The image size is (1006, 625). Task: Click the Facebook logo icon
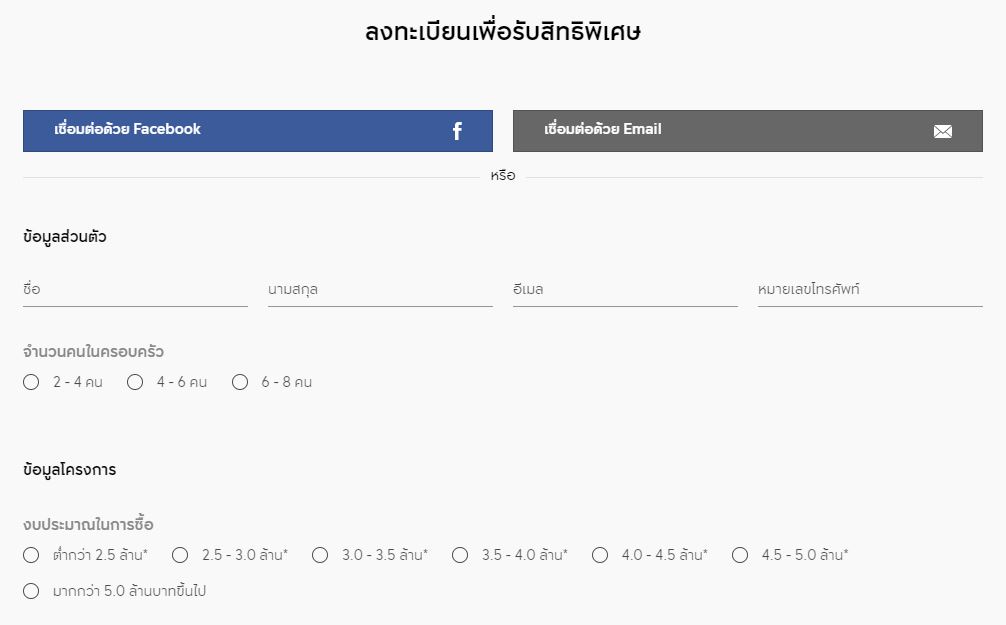pos(457,131)
